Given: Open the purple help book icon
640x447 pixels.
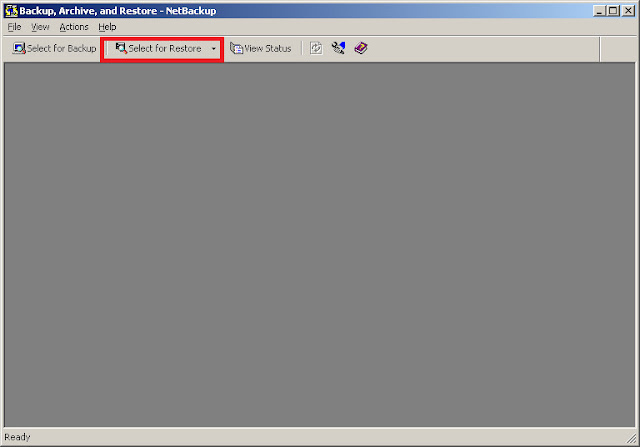Looking at the screenshot, I should 361,48.
